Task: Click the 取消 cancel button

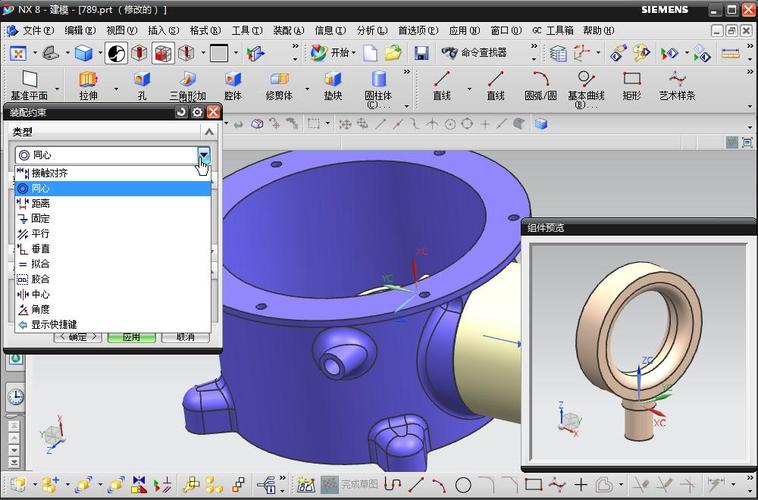Action: (186, 337)
